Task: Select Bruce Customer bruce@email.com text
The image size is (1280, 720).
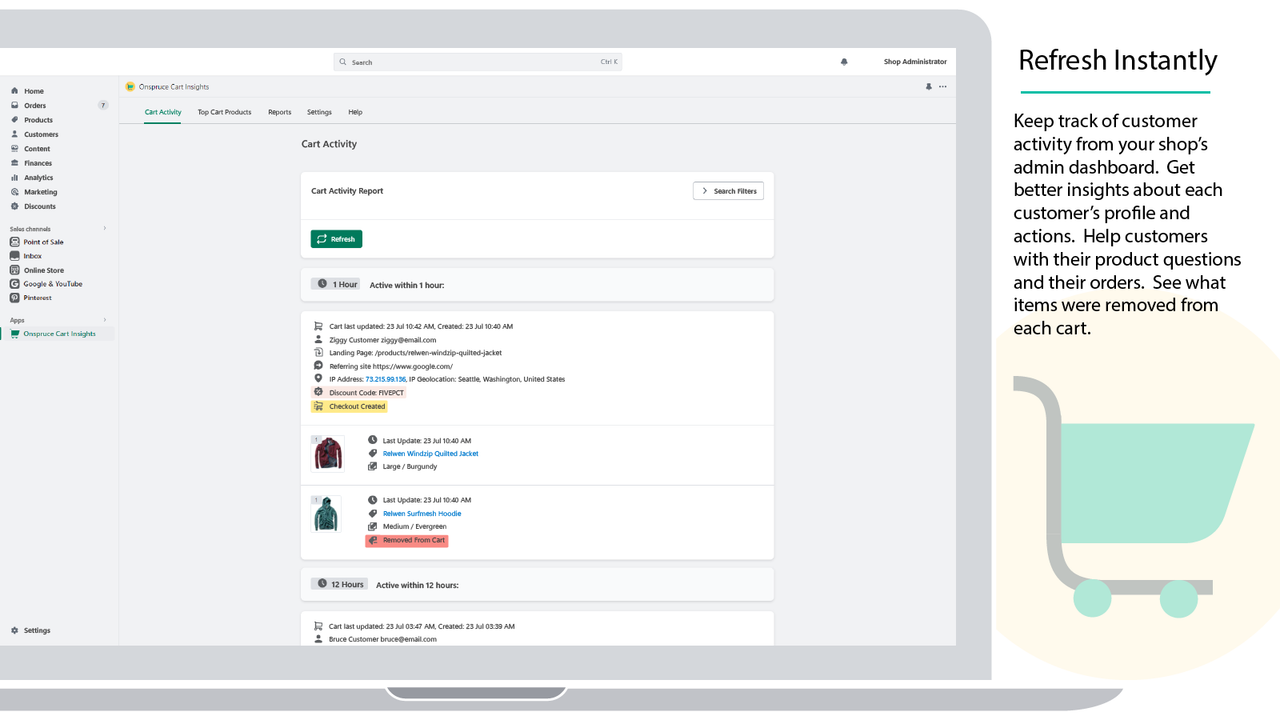Action: pos(383,639)
